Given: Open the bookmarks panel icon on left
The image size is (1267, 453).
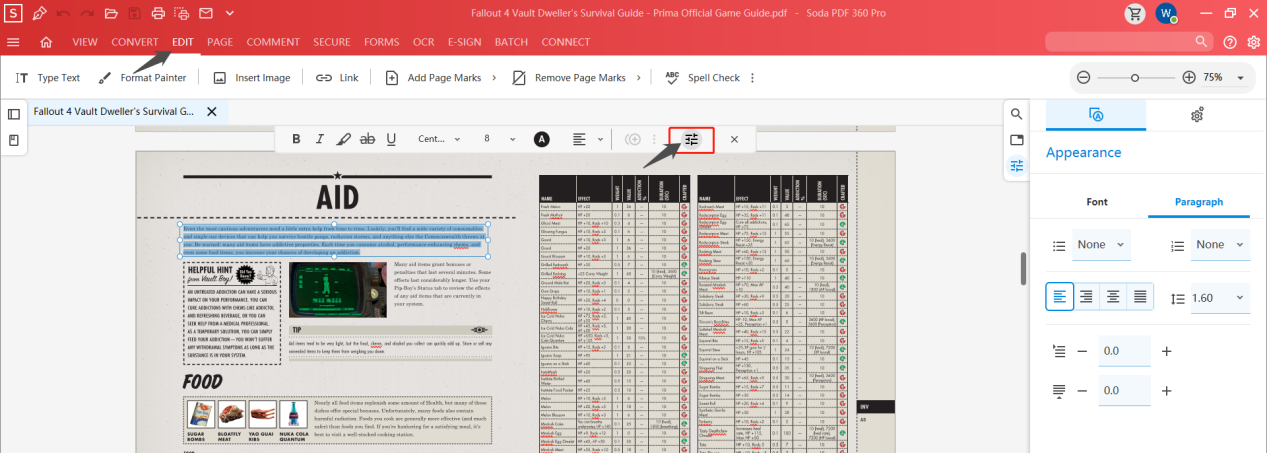Looking at the screenshot, I should (14, 140).
